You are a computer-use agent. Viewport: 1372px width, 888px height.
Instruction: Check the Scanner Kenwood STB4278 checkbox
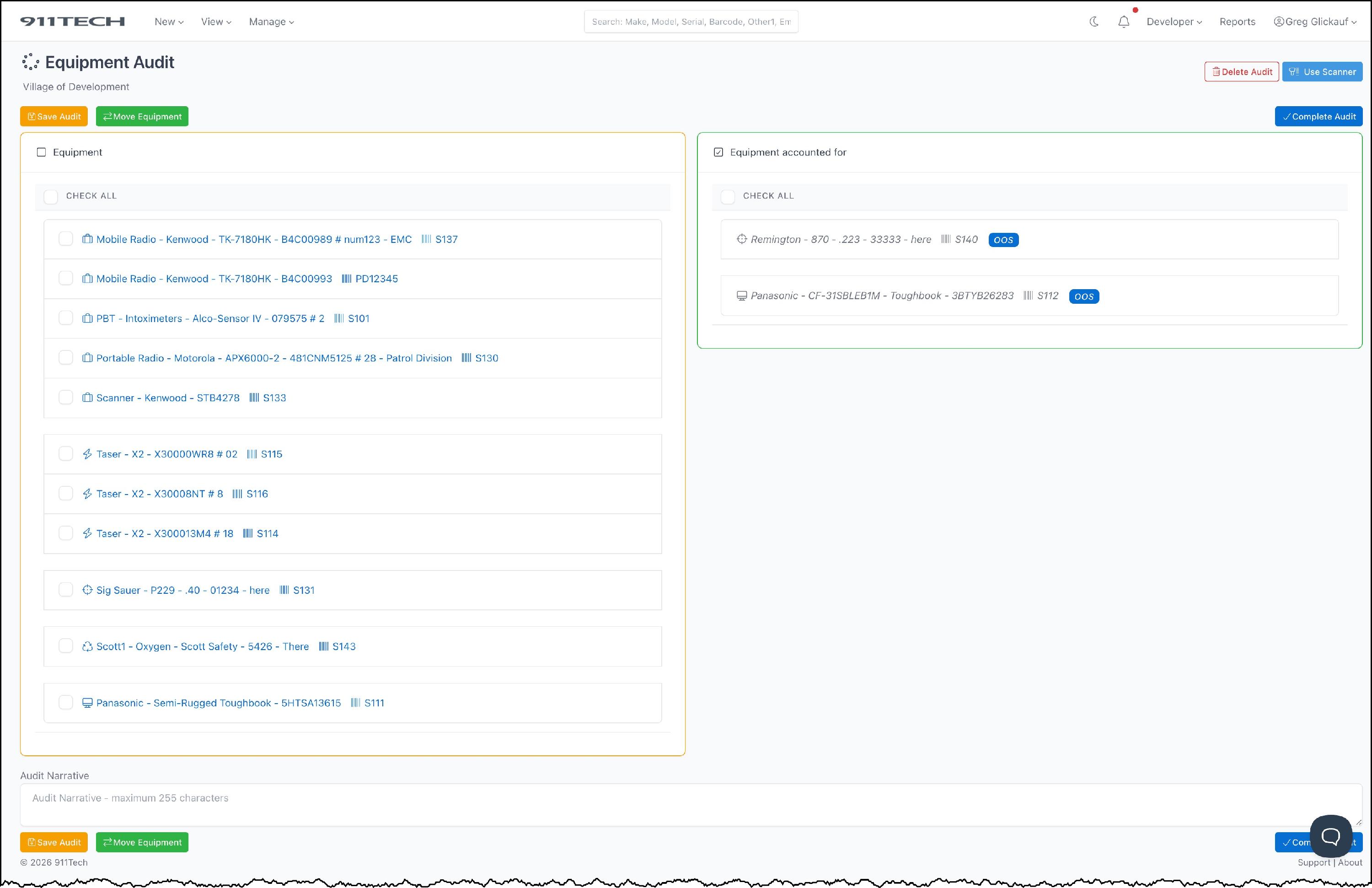tap(66, 397)
